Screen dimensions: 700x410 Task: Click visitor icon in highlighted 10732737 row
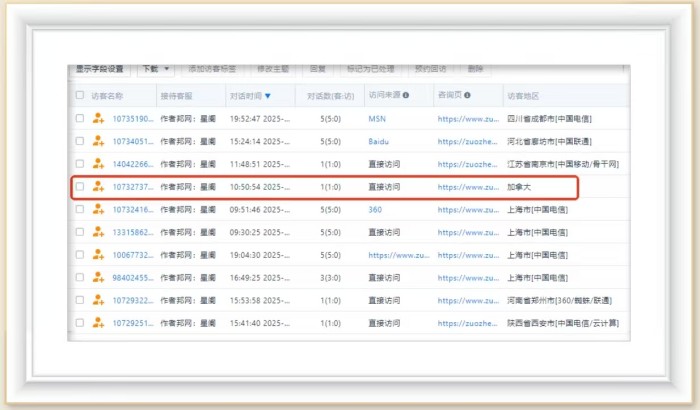[98, 187]
